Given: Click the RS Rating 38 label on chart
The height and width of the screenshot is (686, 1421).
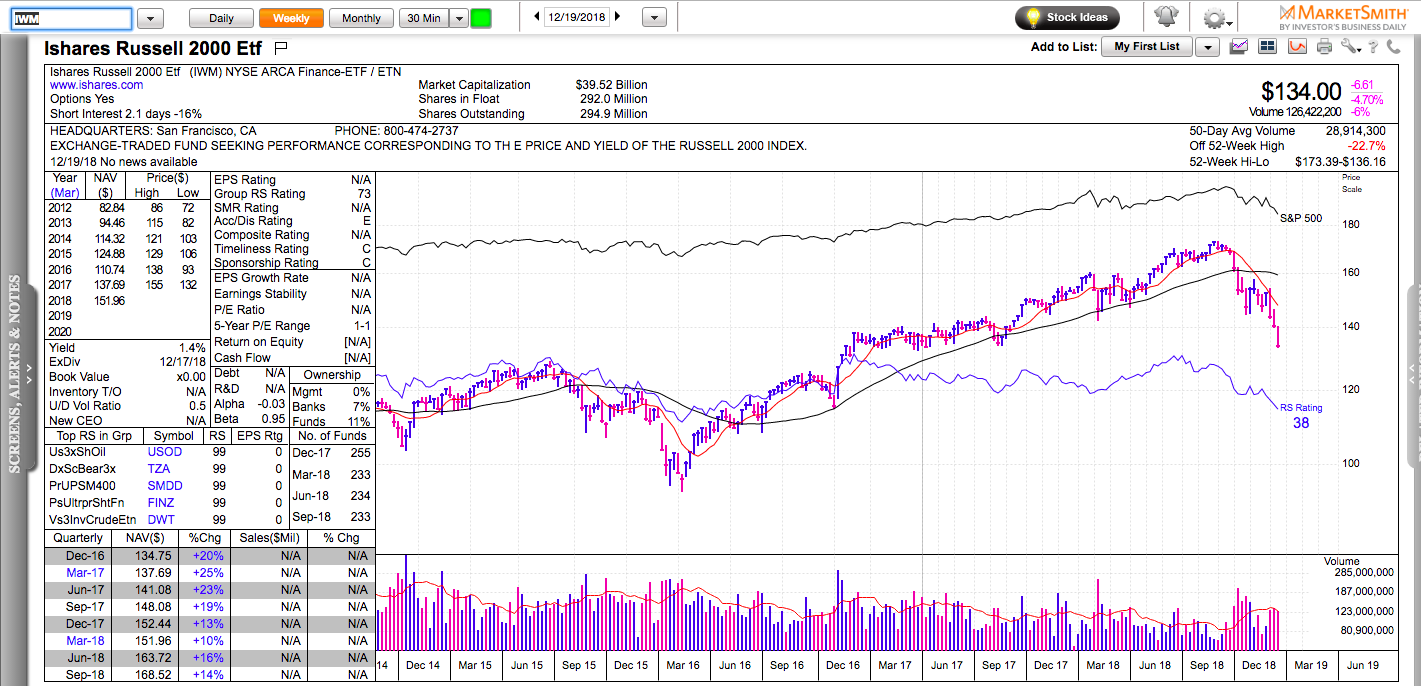Looking at the screenshot, I should (1301, 415).
